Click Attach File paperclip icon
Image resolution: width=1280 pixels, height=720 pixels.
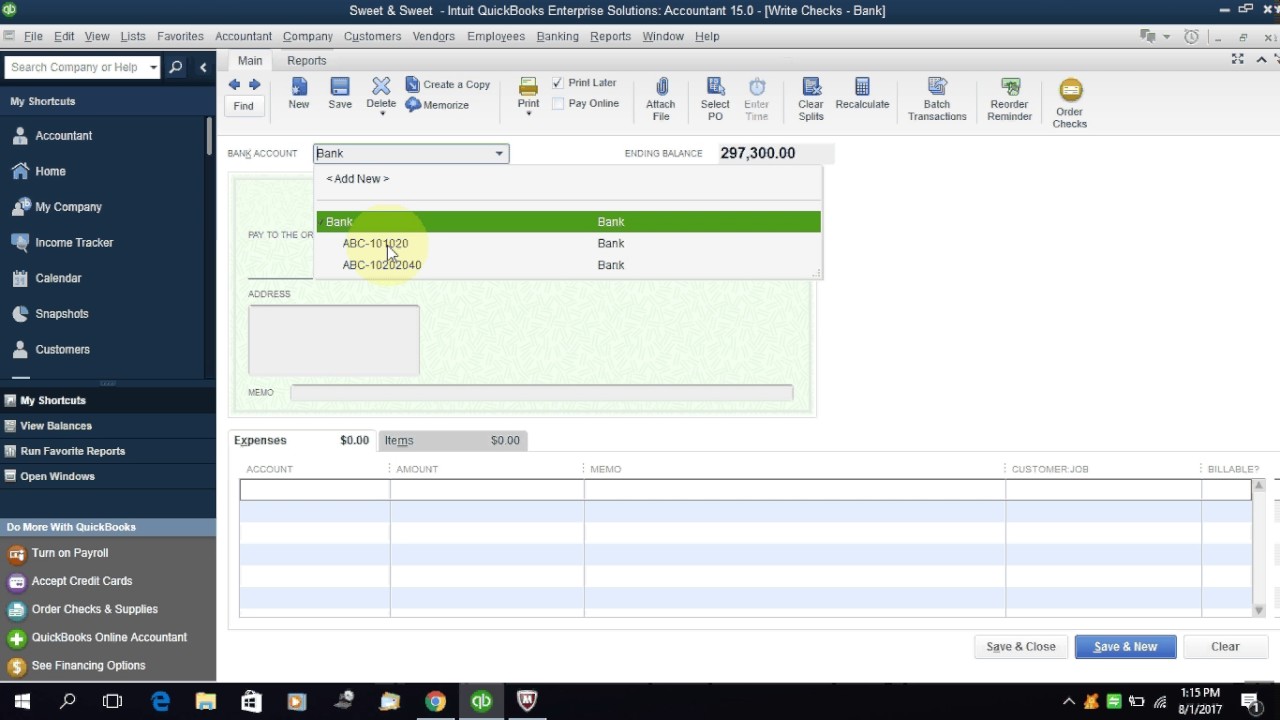(661, 87)
